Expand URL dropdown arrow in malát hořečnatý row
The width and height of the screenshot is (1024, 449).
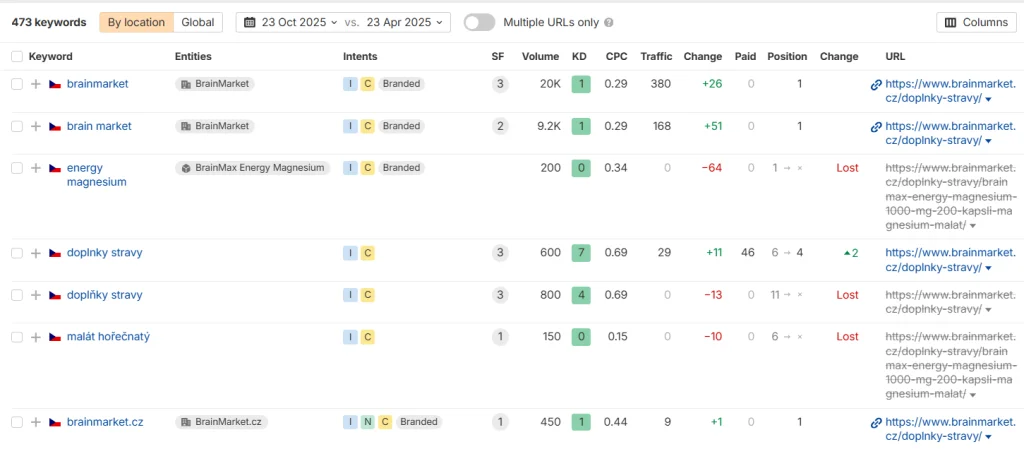point(973,395)
